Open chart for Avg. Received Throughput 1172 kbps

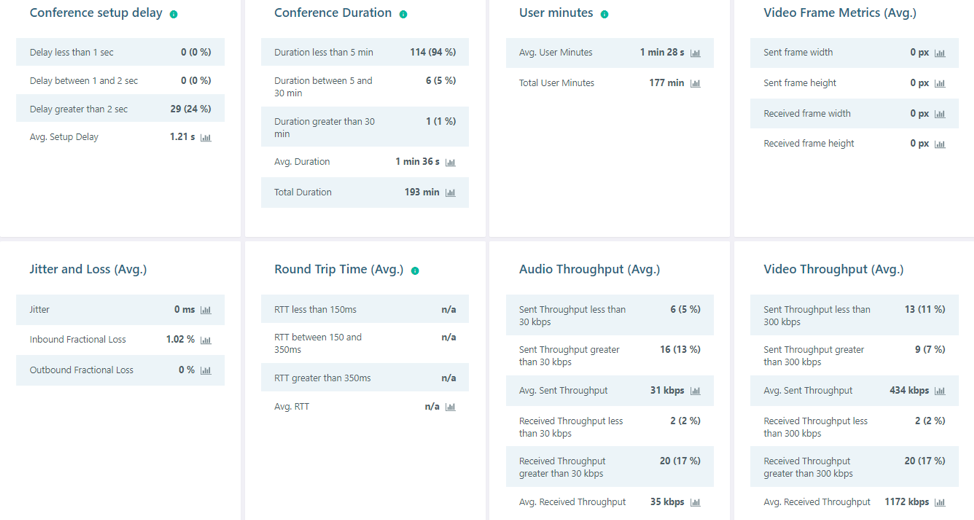click(940, 502)
